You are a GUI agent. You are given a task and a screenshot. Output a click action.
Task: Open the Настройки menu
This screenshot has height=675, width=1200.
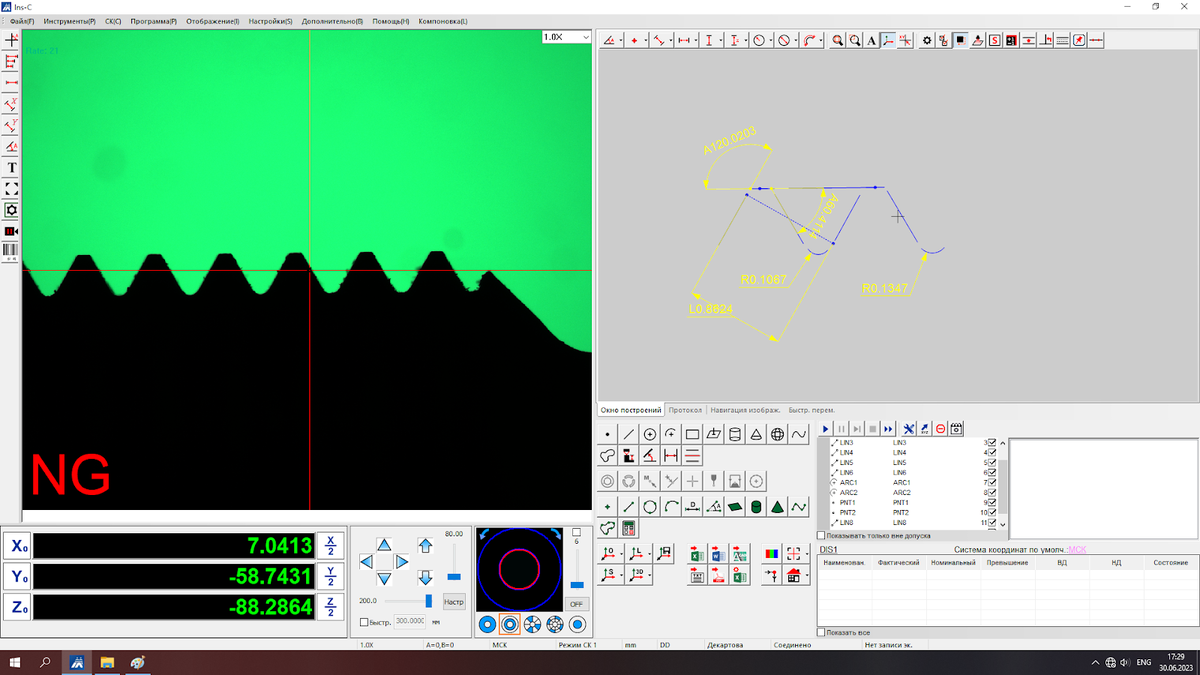pos(270,21)
